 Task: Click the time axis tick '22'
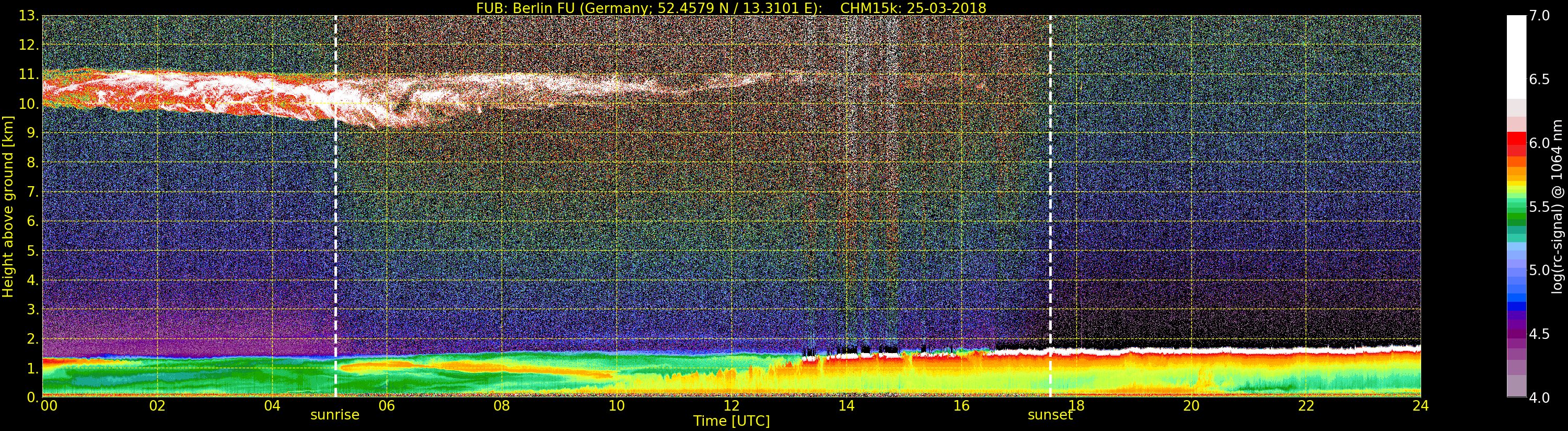coord(1306,406)
